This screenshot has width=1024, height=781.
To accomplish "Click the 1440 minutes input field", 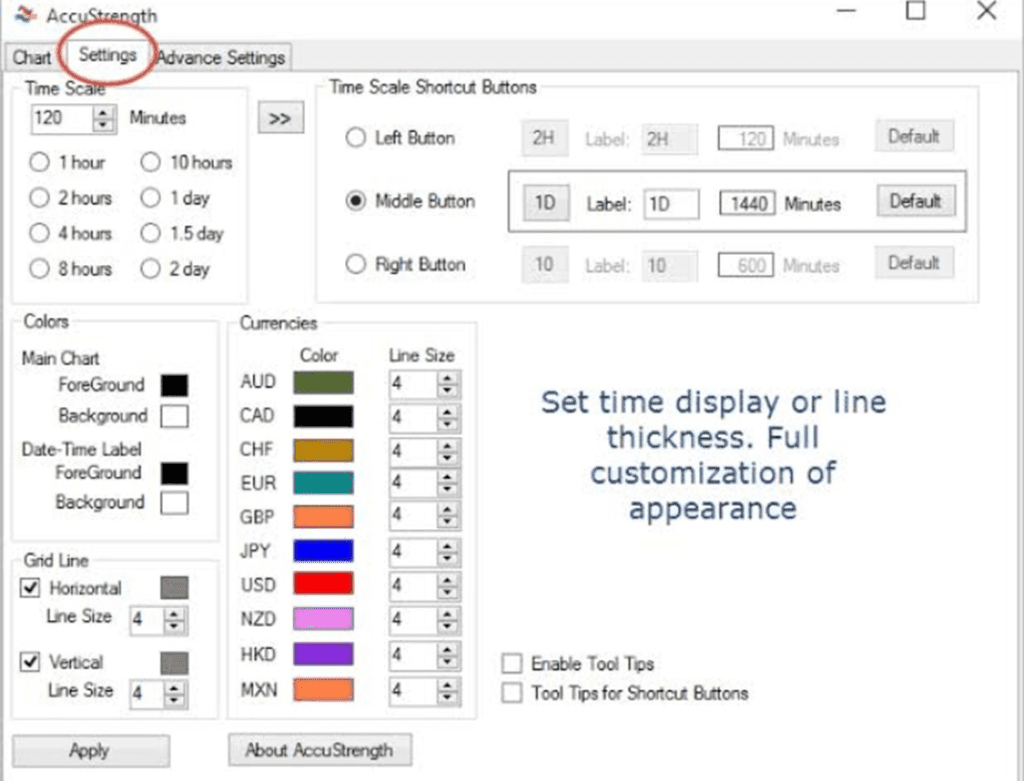I will click(747, 204).
